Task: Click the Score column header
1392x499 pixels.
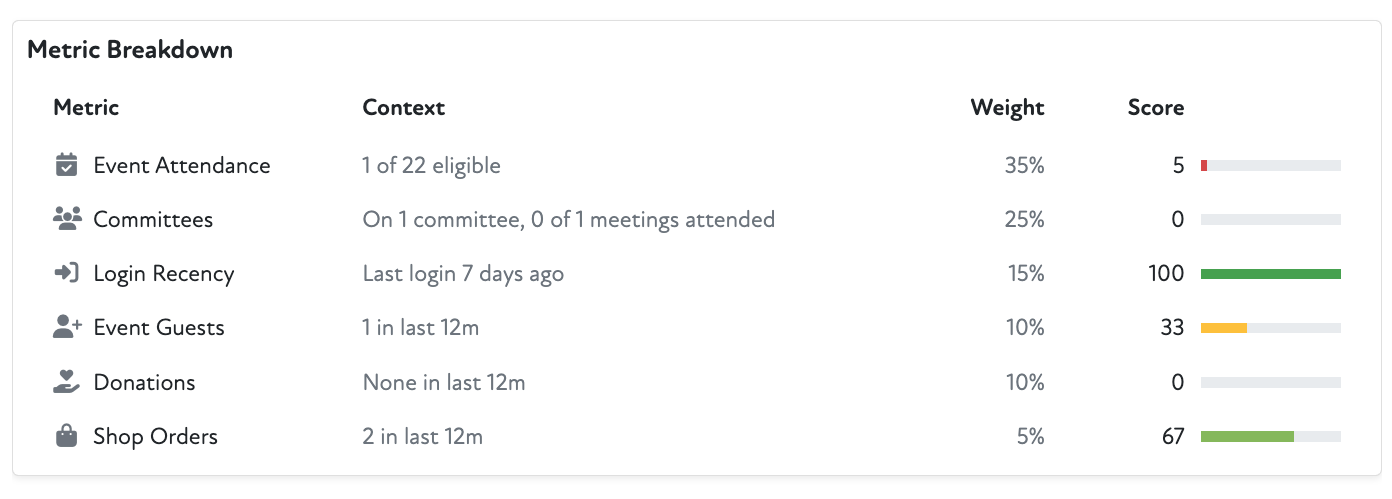Action: point(1155,108)
